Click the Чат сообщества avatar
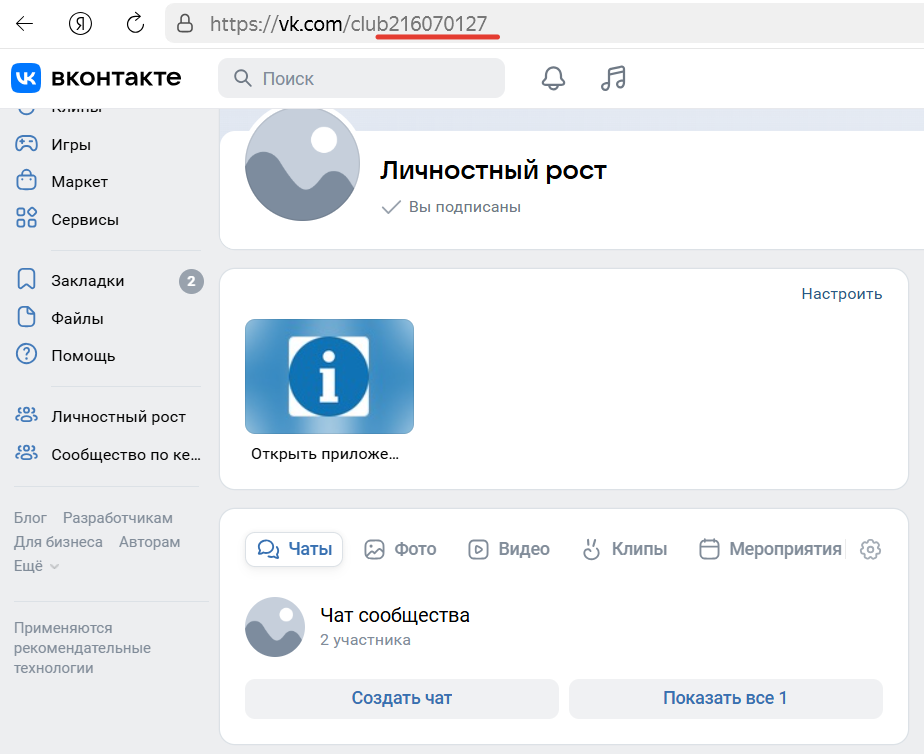This screenshot has height=754, width=924. pos(275,627)
